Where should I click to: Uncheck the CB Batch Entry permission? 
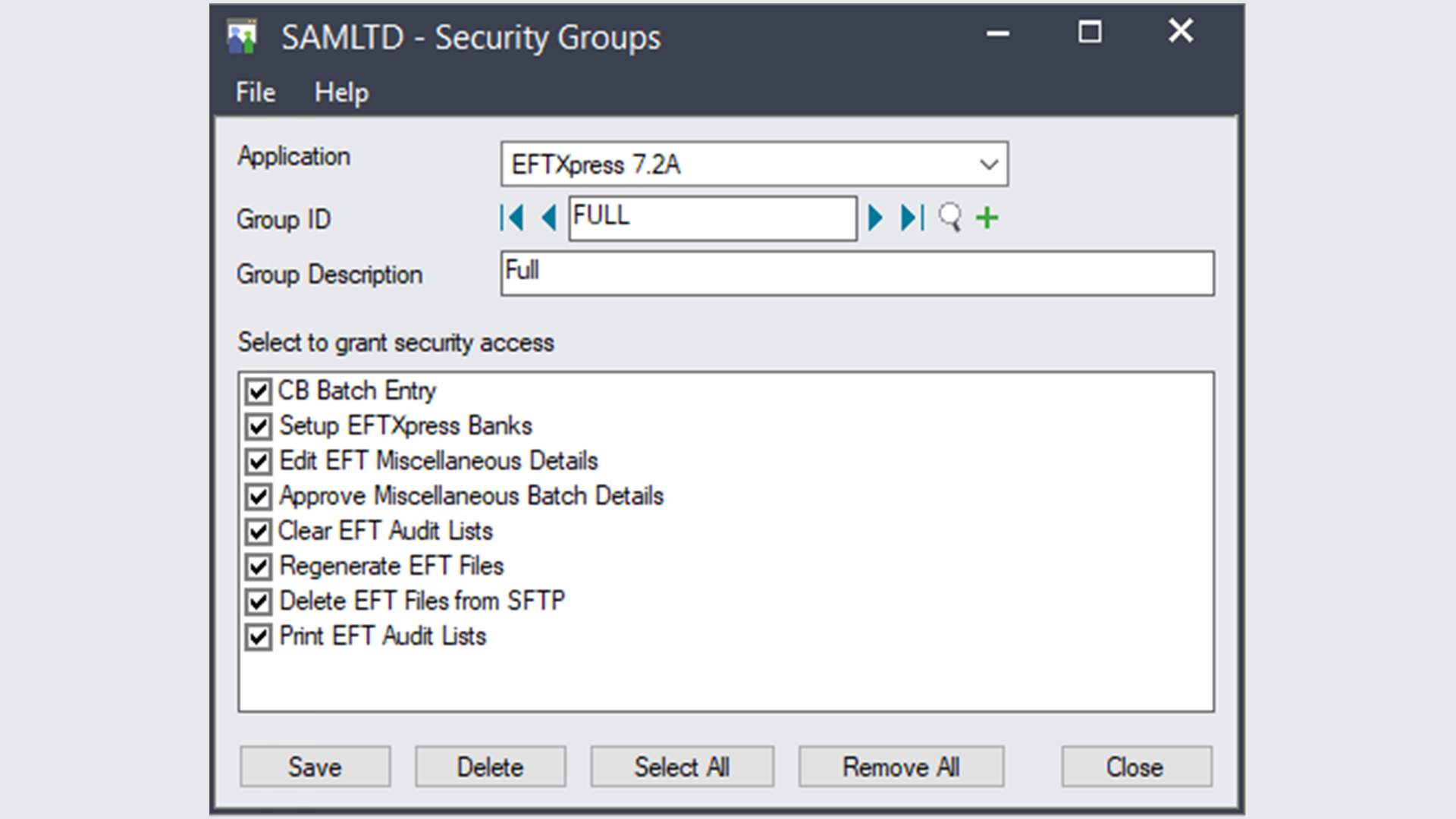(x=257, y=391)
